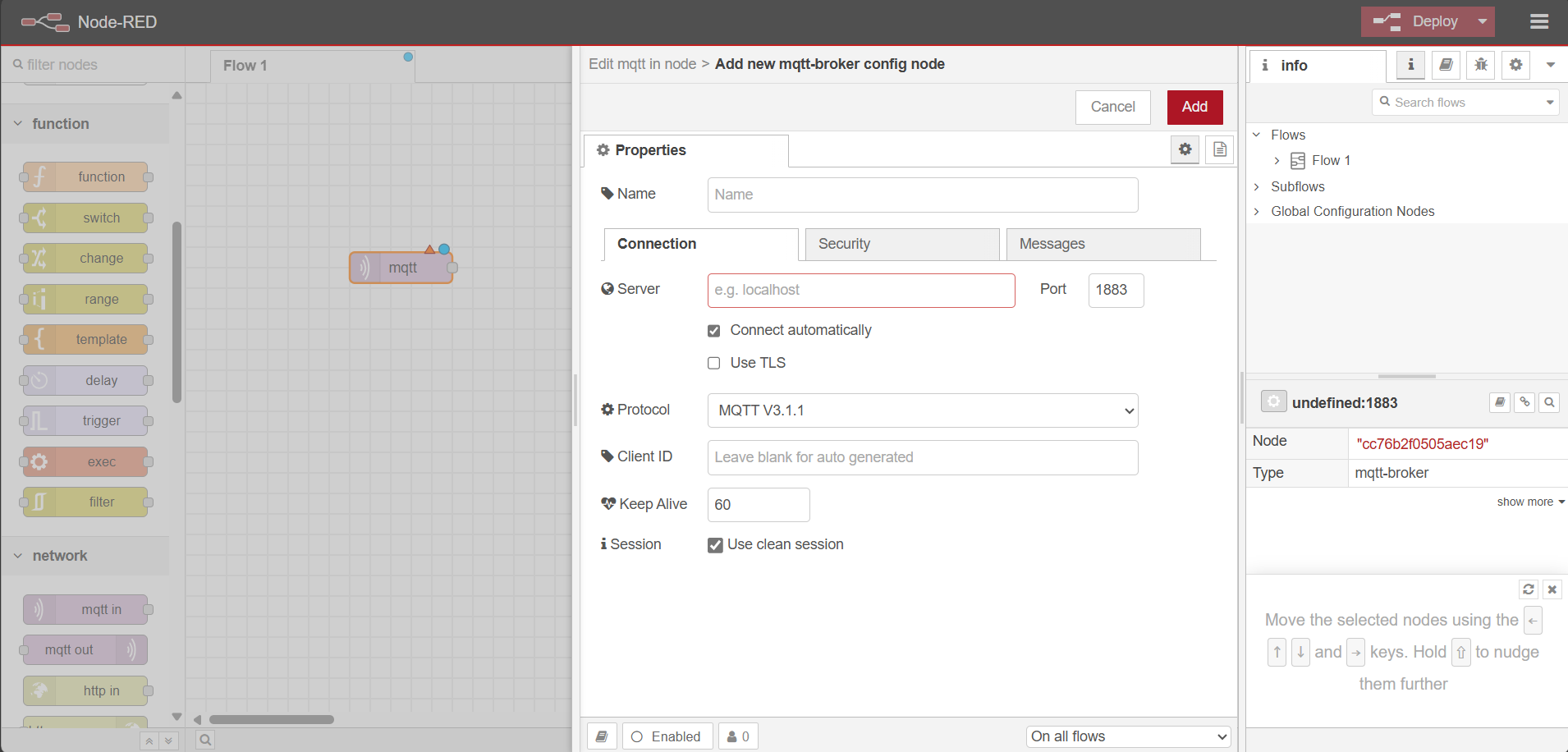Expand Global Configuration Nodes section
Viewport: 1568px width, 752px height.
coord(1256,212)
